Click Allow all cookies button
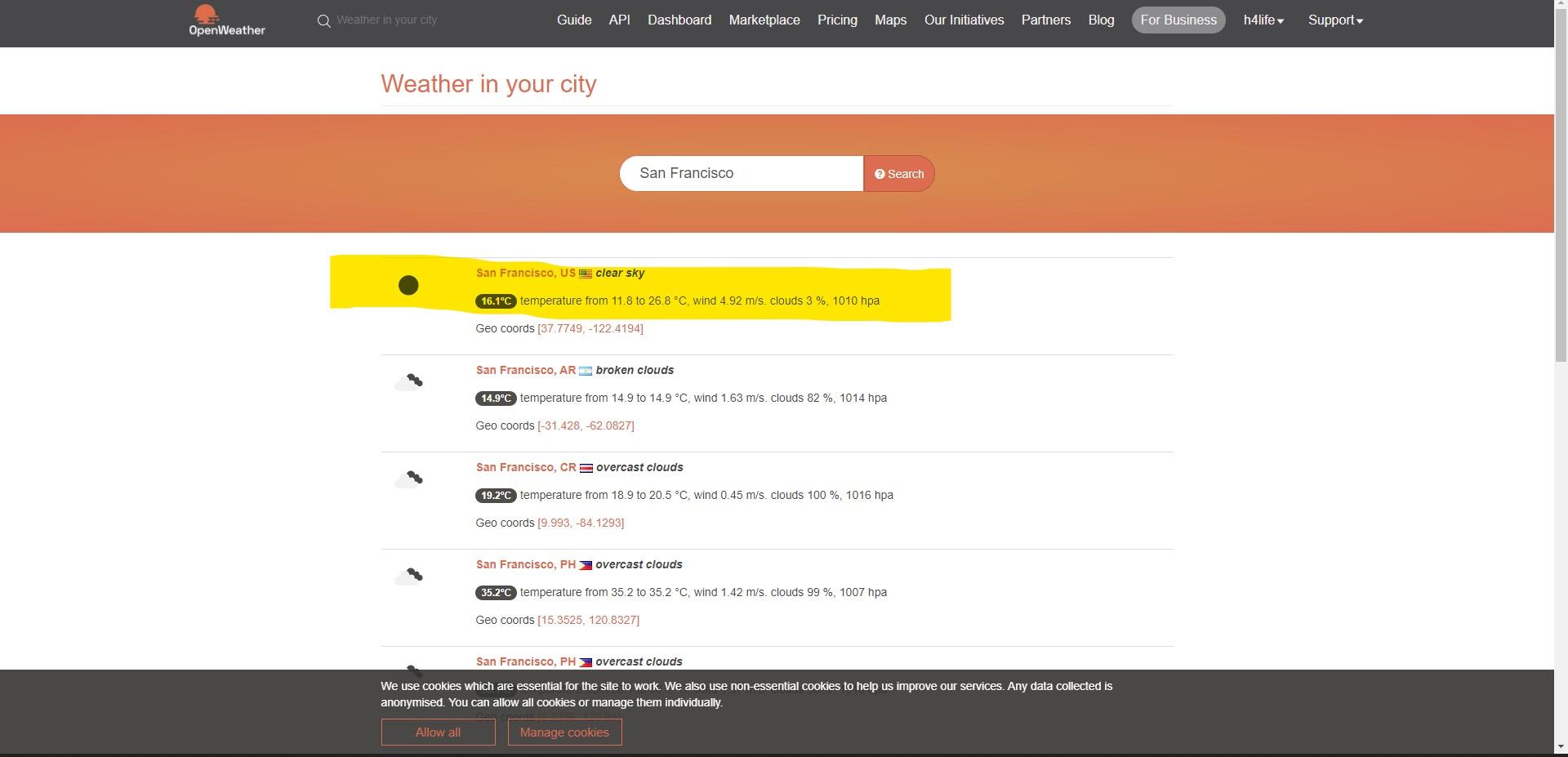 click(438, 733)
